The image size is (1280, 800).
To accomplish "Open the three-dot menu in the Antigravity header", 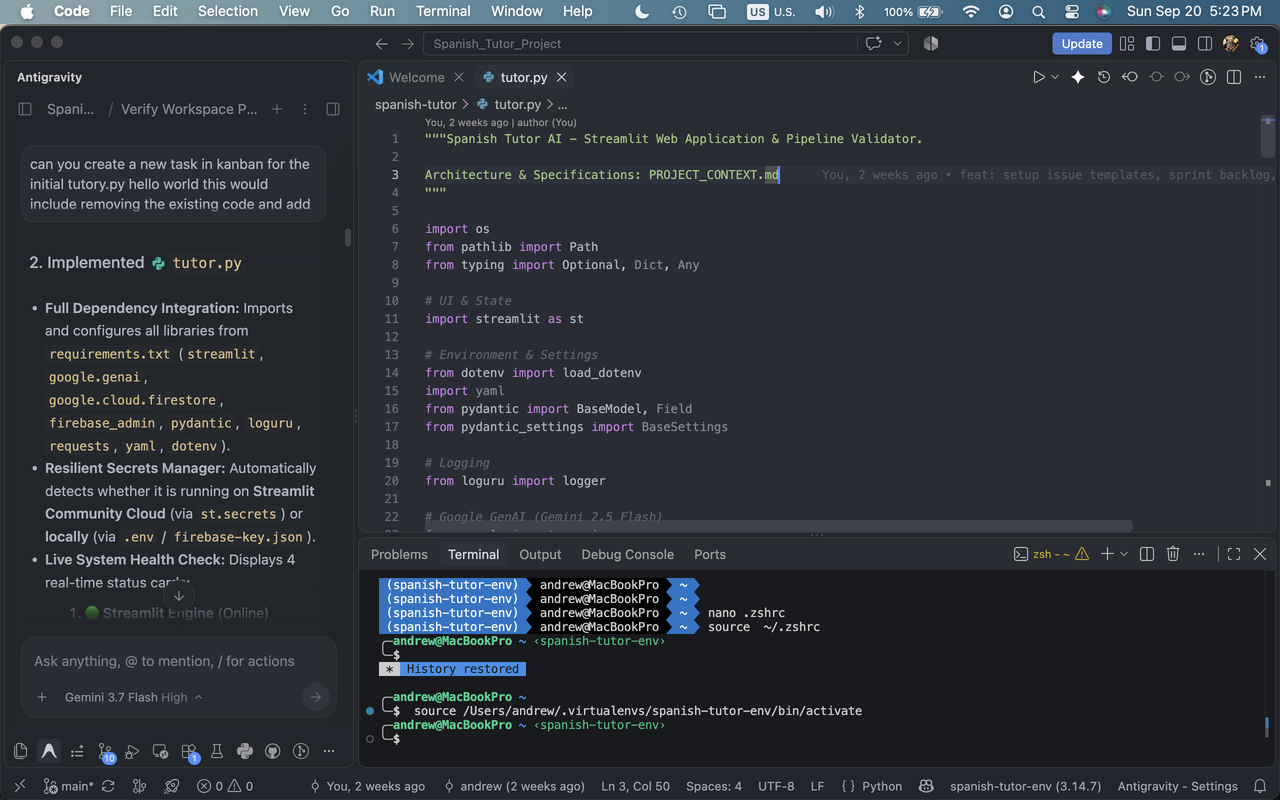I will 305,109.
